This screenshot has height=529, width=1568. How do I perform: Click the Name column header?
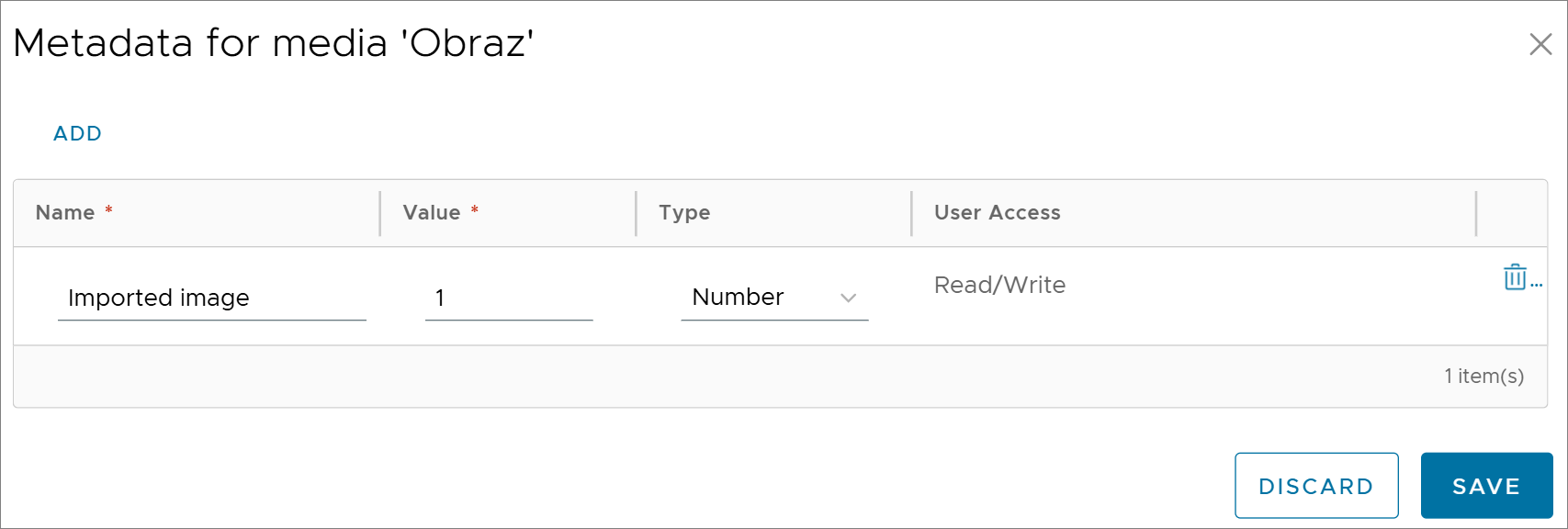point(65,212)
